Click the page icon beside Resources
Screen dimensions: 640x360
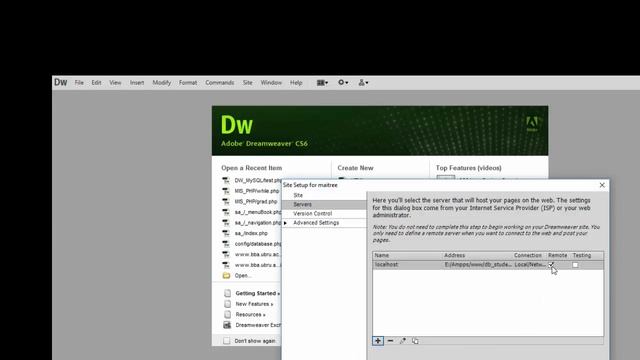pos(227,314)
